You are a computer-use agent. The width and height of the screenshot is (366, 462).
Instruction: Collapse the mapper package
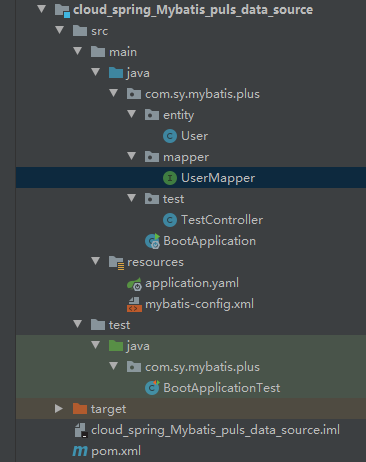(131, 156)
